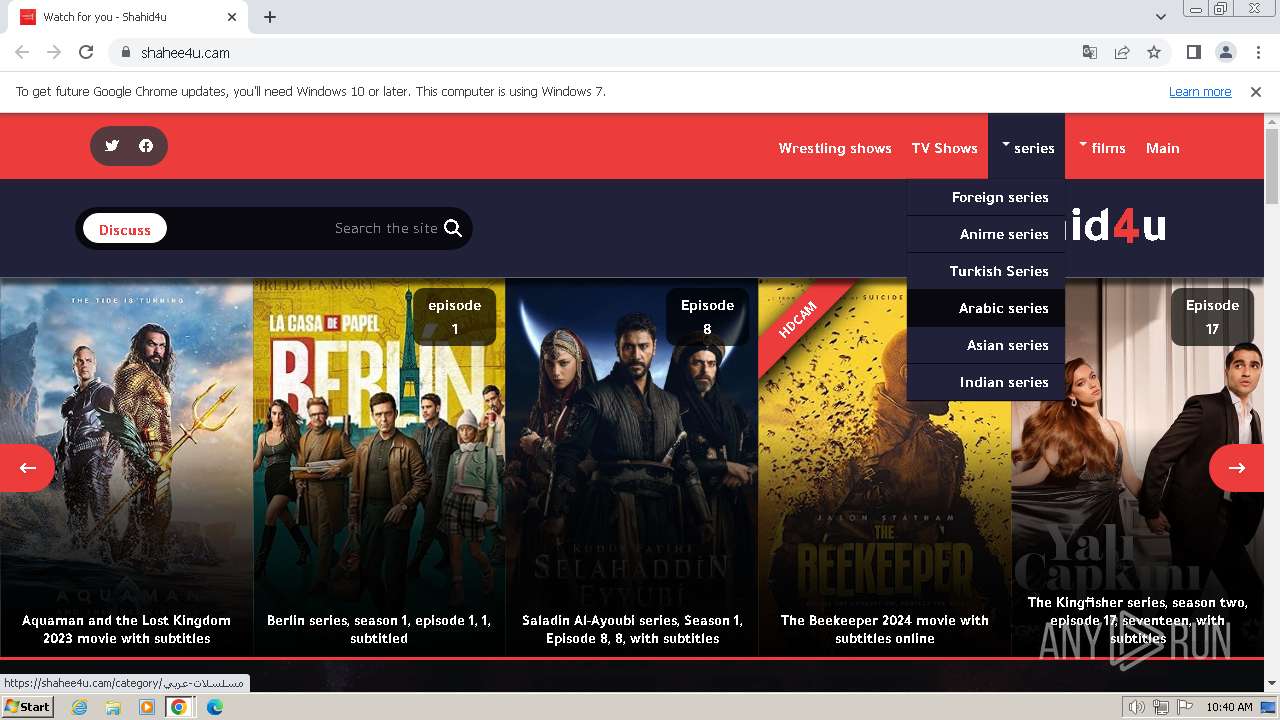1280x720 pixels.
Task: Select Arabic series from menu
Action: (985, 308)
